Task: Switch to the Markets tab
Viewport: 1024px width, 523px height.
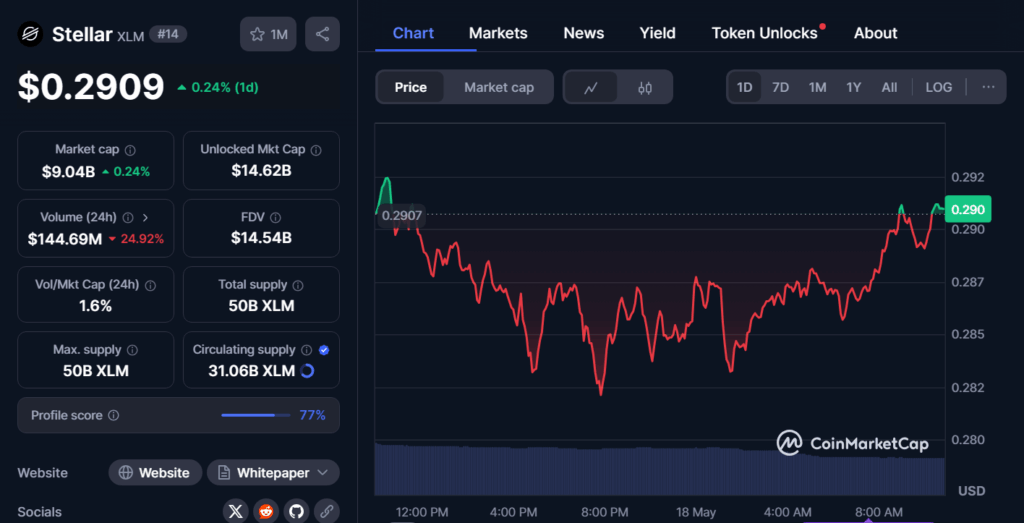Action: (498, 33)
